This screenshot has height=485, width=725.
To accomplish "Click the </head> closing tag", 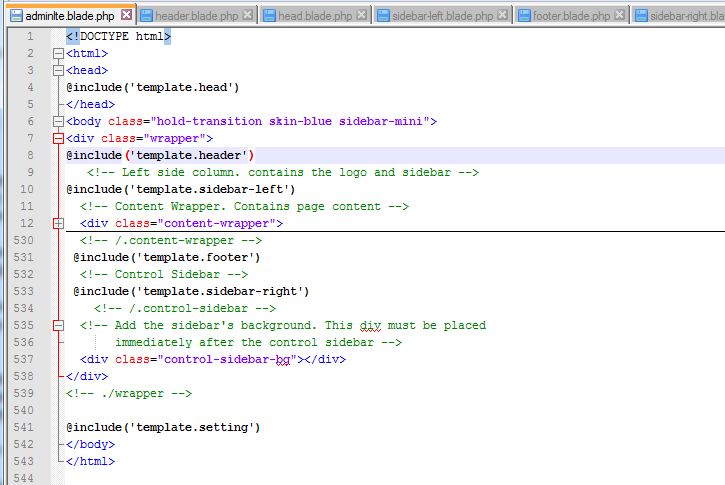I will pyautogui.click(x=90, y=104).
